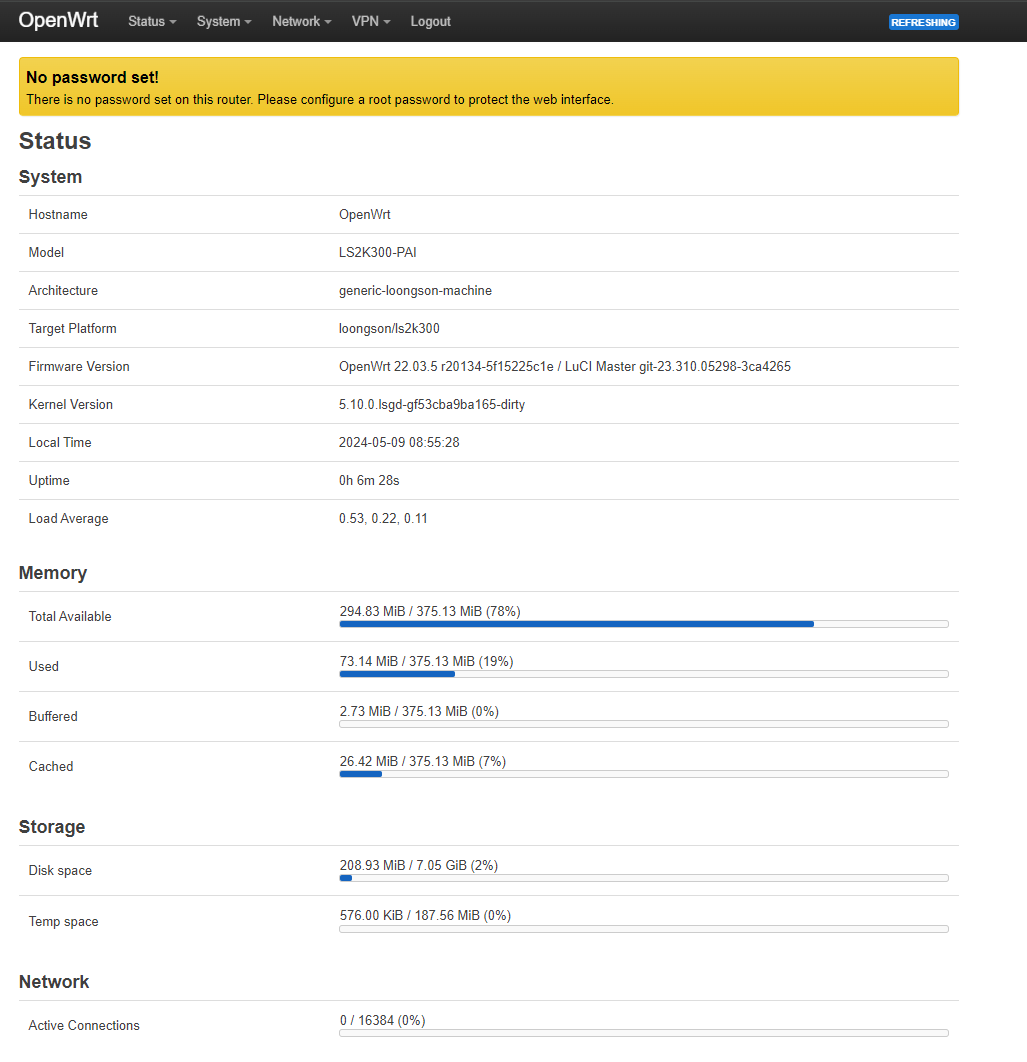Click the Disk space usage bar
Screen dimensions: 1027x1062
tap(643, 878)
